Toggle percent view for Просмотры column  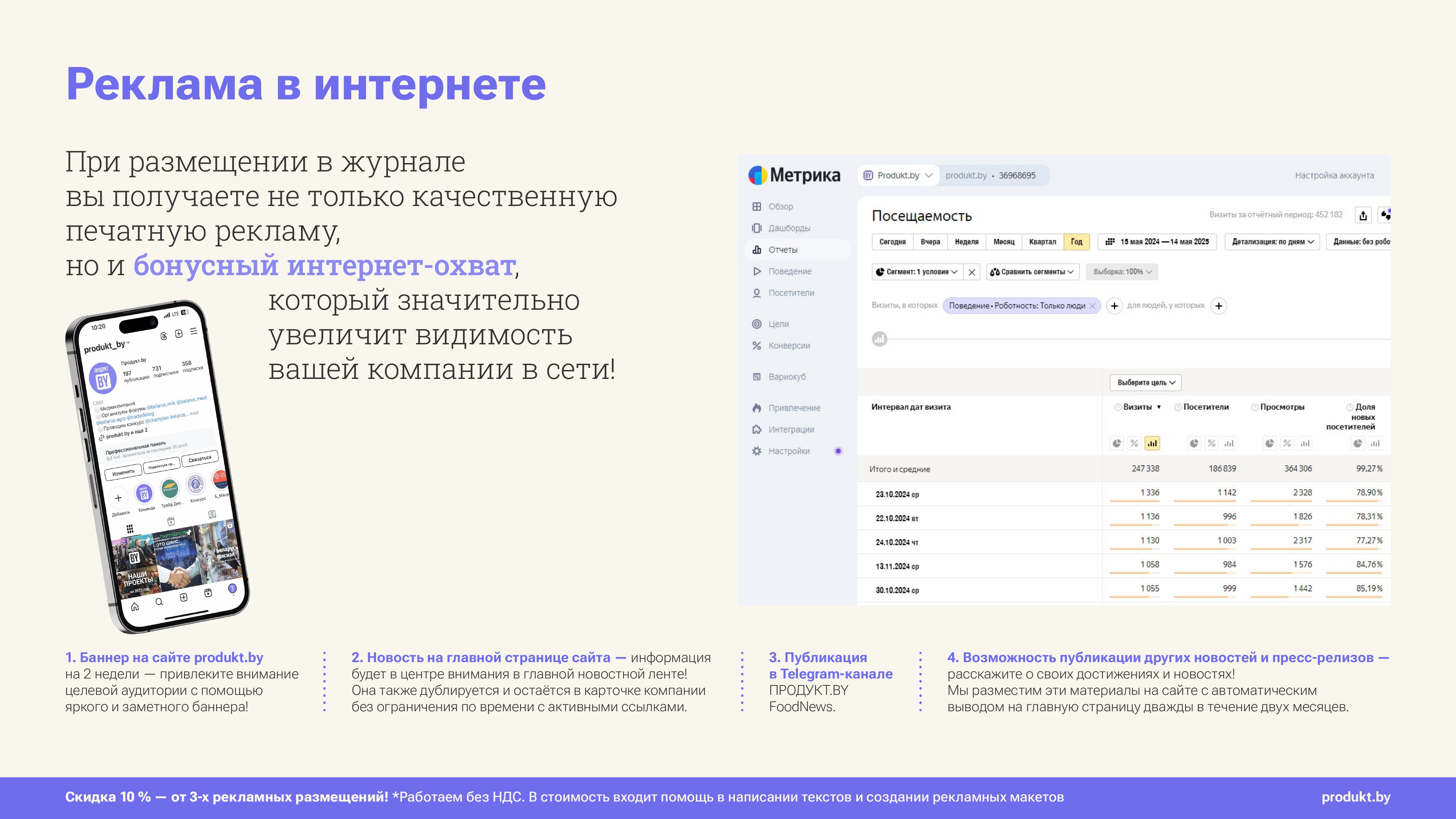[x=1287, y=444]
